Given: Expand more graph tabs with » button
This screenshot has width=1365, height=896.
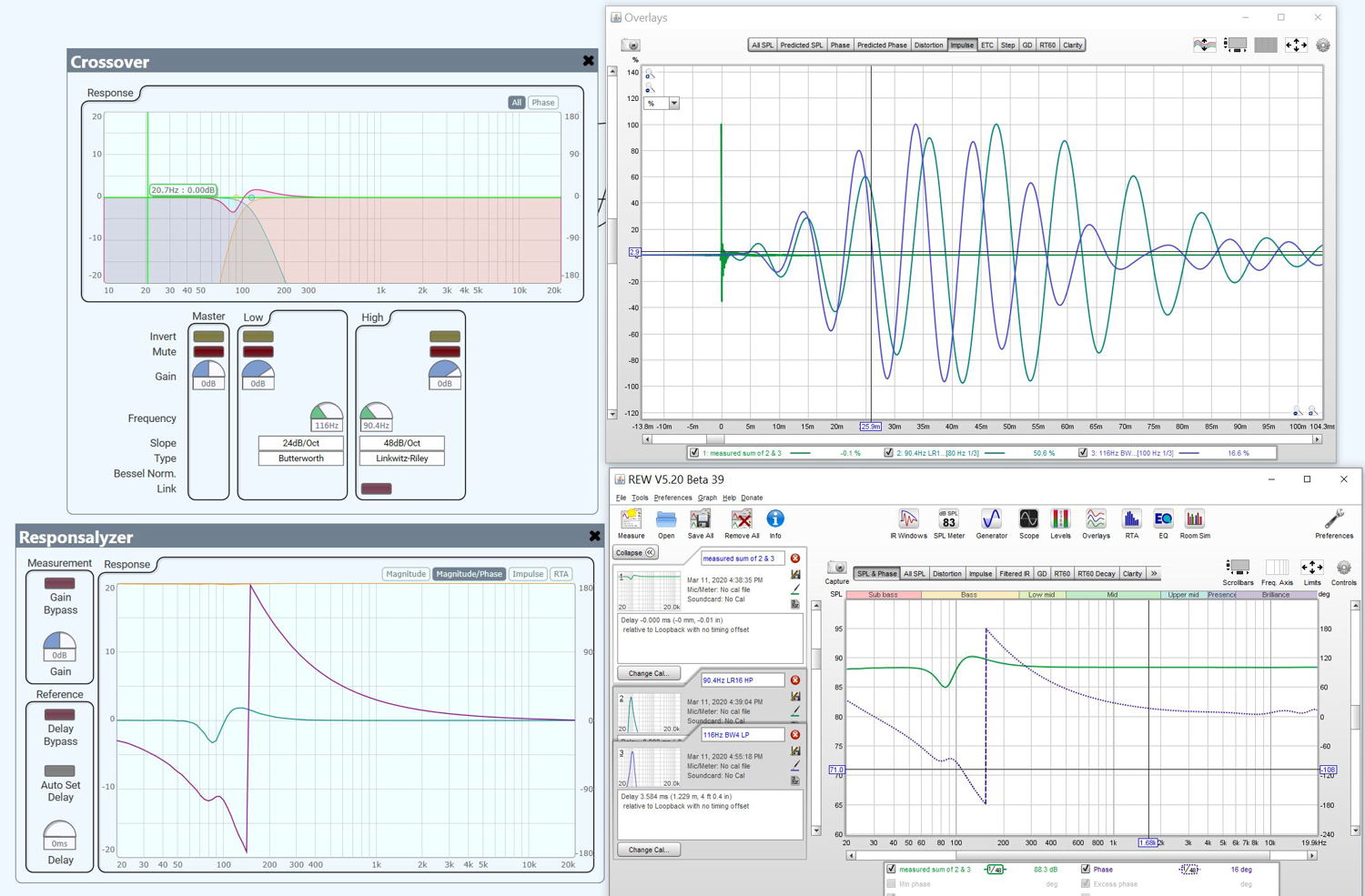Looking at the screenshot, I should tap(1154, 573).
